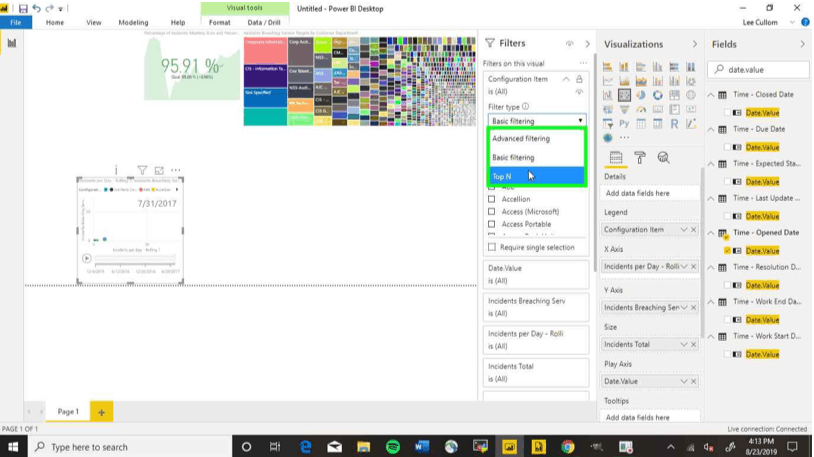Toggle Filters pane visibility eye icon
The width and height of the screenshot is (814, 457).
click(569, 44)
